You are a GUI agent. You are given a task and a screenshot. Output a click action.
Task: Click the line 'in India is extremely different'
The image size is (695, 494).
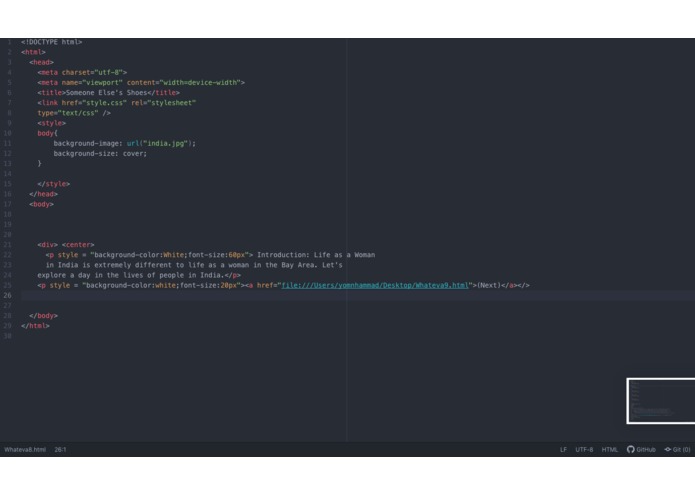click(x=194, y=265)
